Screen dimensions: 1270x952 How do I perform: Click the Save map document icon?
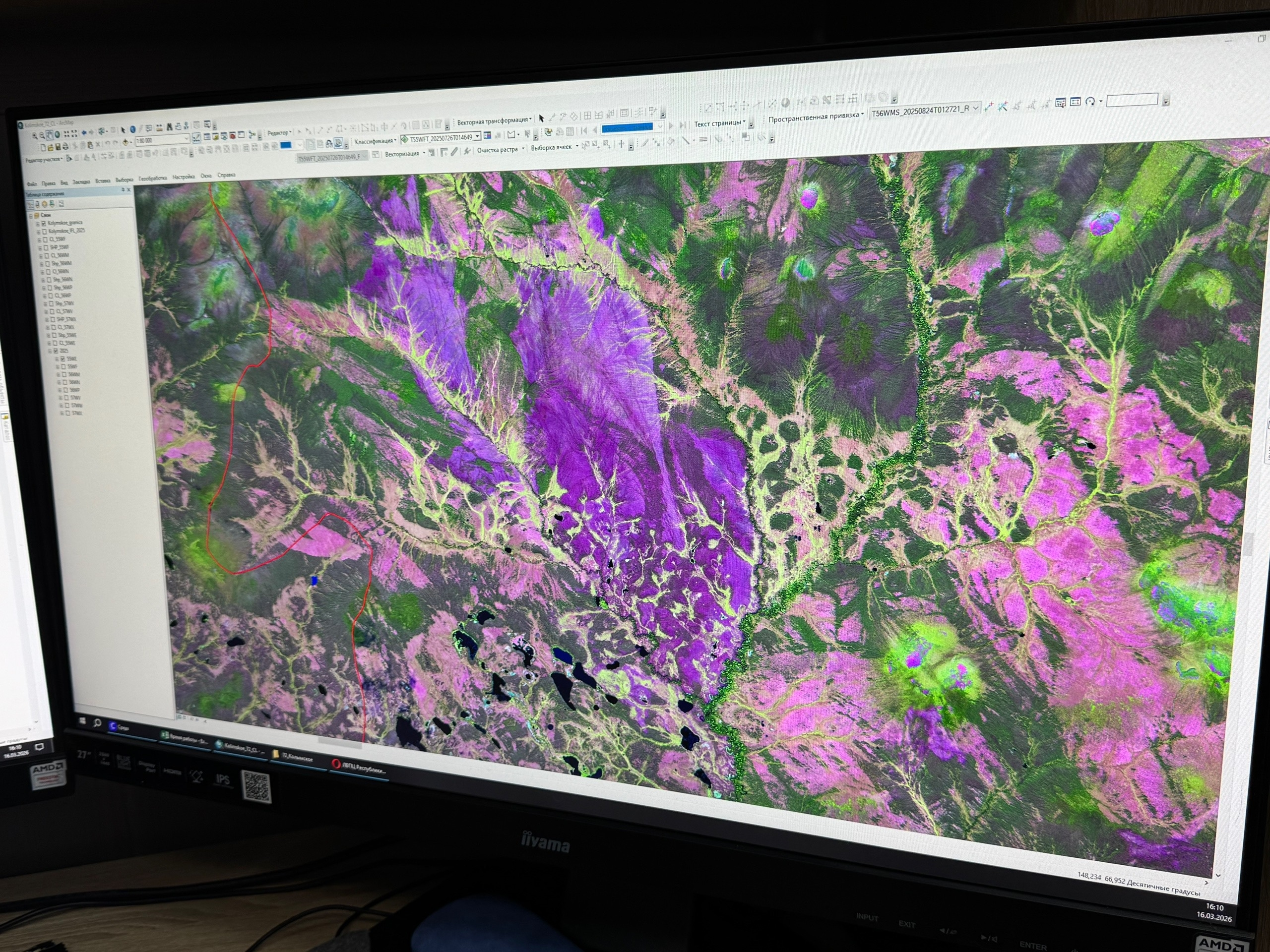click(x=59, y=147)
